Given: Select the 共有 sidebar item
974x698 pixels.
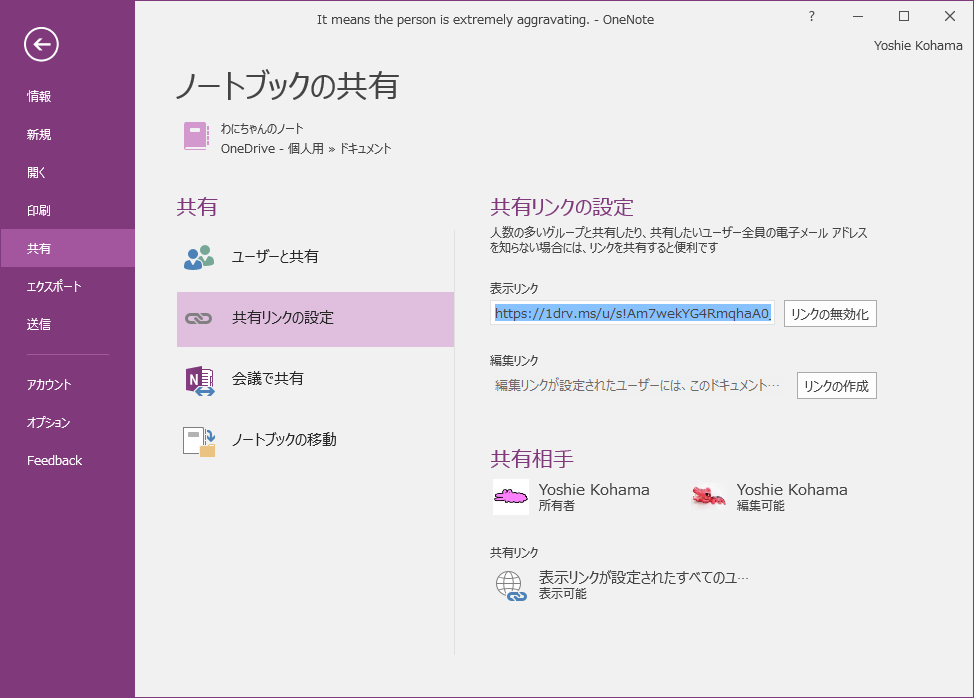Looking at the screenshot, I should (67, 248).
